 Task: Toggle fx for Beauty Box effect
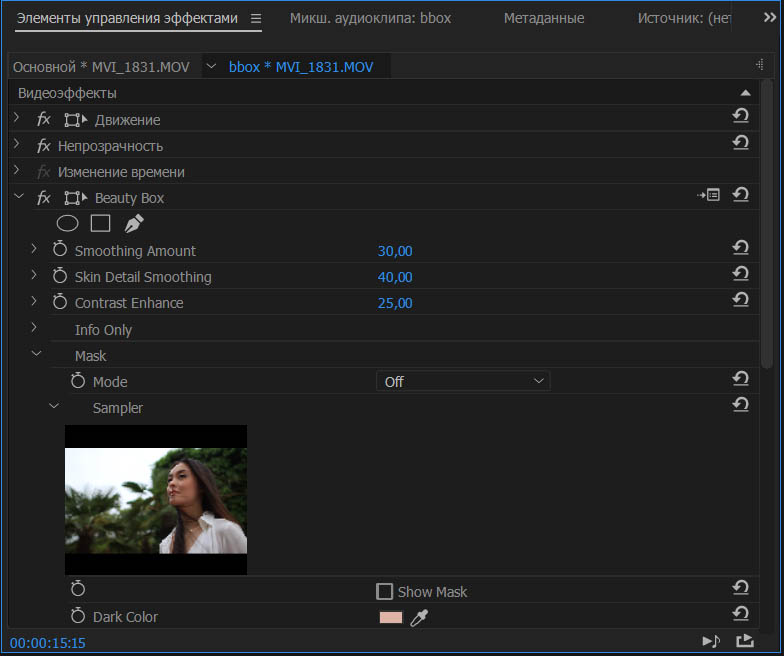click(x=44, y=198)
